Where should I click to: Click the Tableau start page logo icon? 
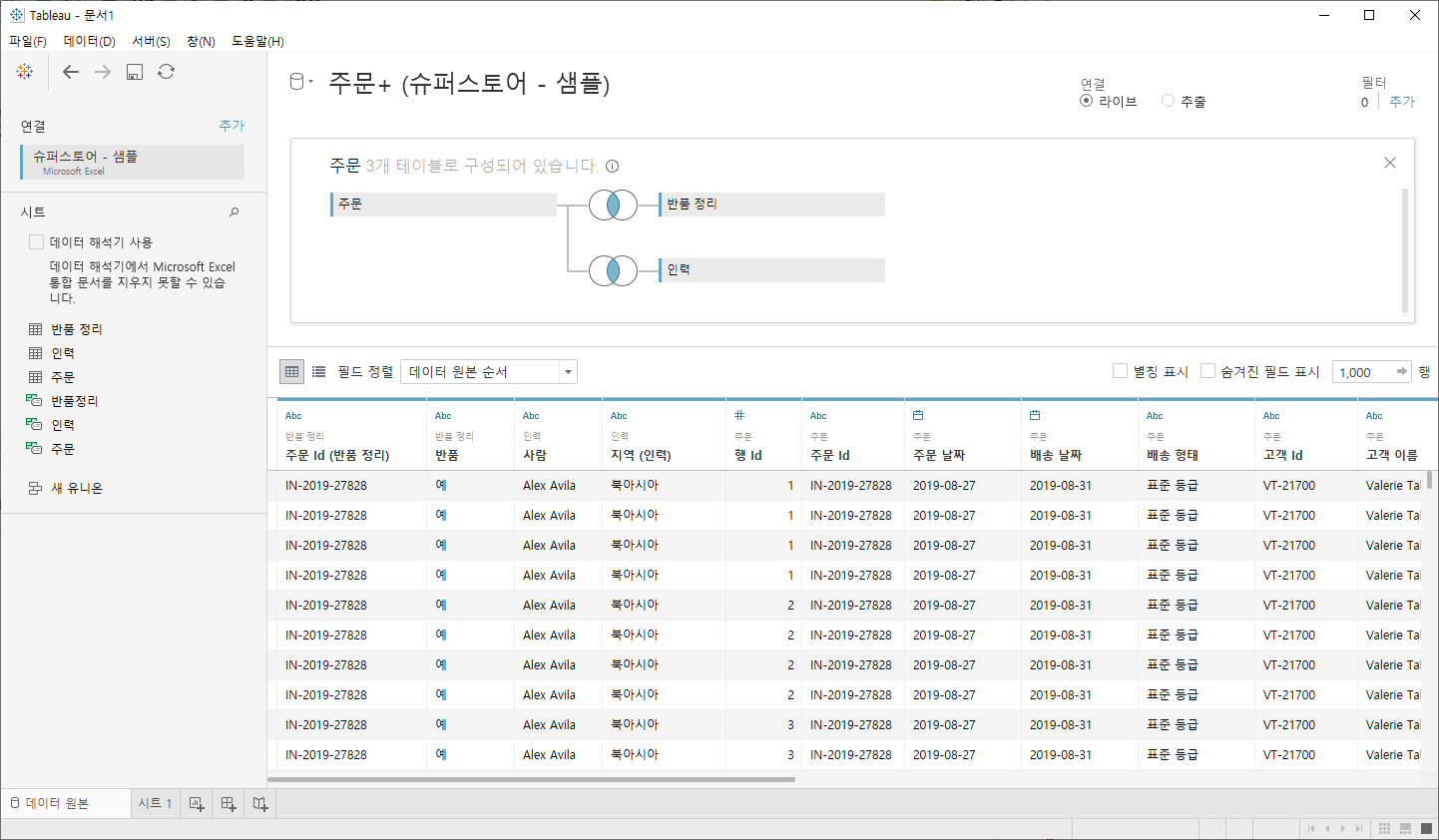tap(25, 71)
